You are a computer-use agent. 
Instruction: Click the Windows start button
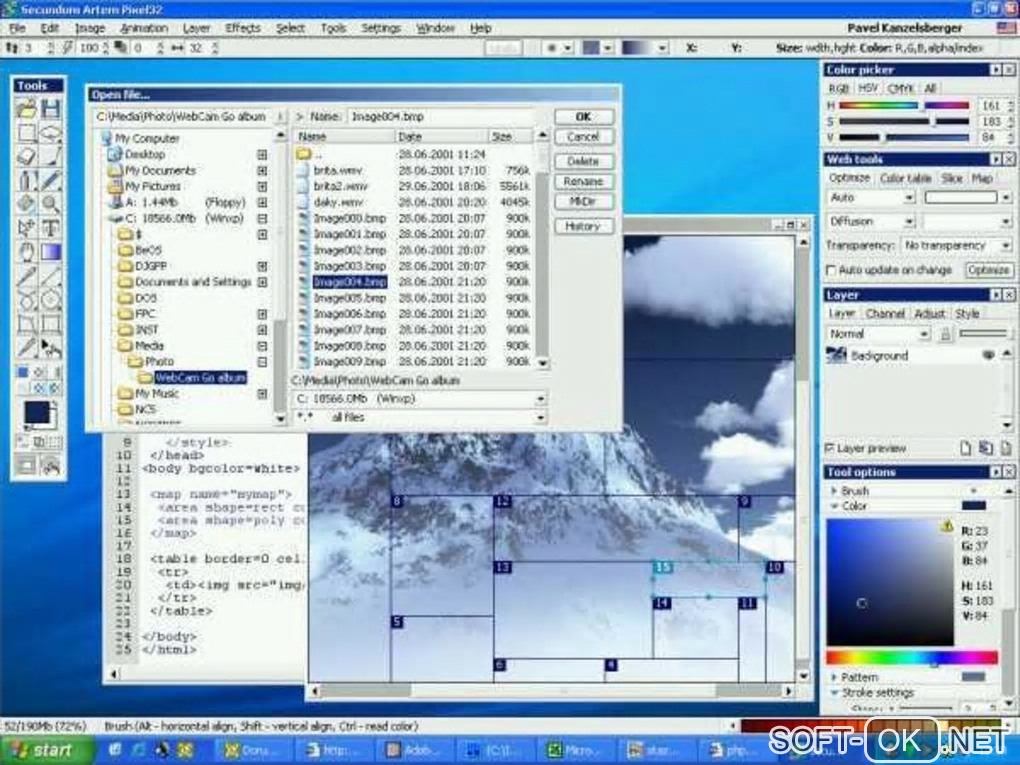coord(43,751)
